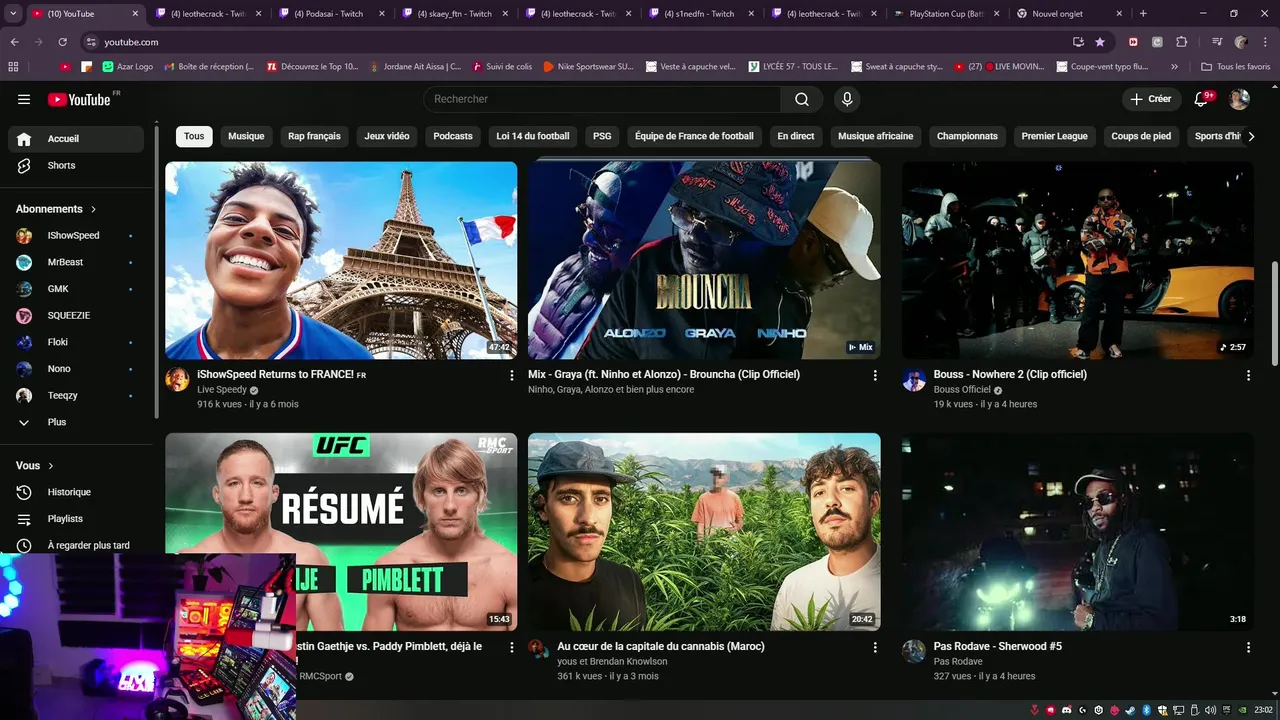Open MrBeast subscription channel
The height and width of the screenshot is (720, 1280).
click(x=76, y=262)
